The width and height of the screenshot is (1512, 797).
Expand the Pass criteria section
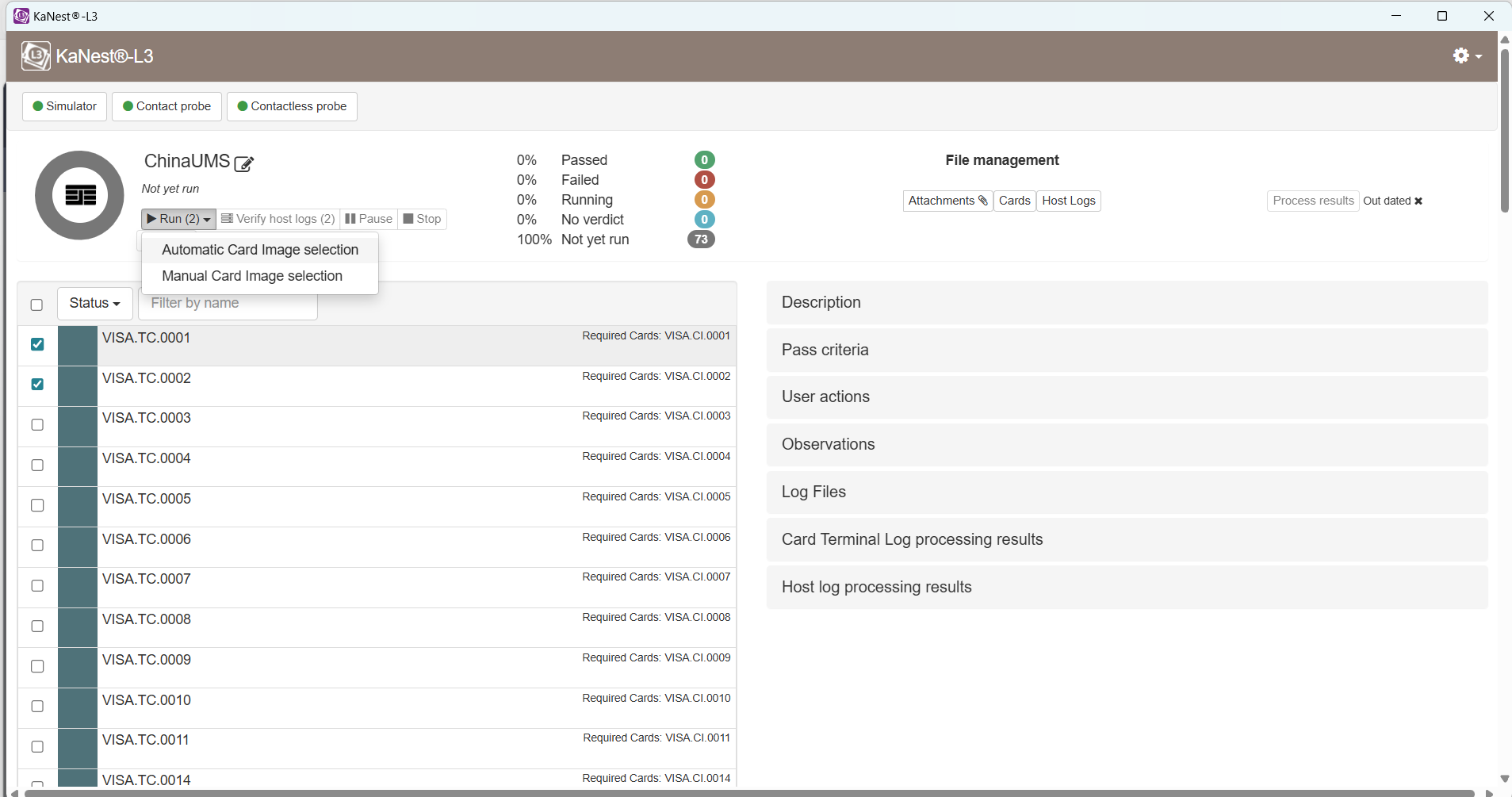(1127, 350)
